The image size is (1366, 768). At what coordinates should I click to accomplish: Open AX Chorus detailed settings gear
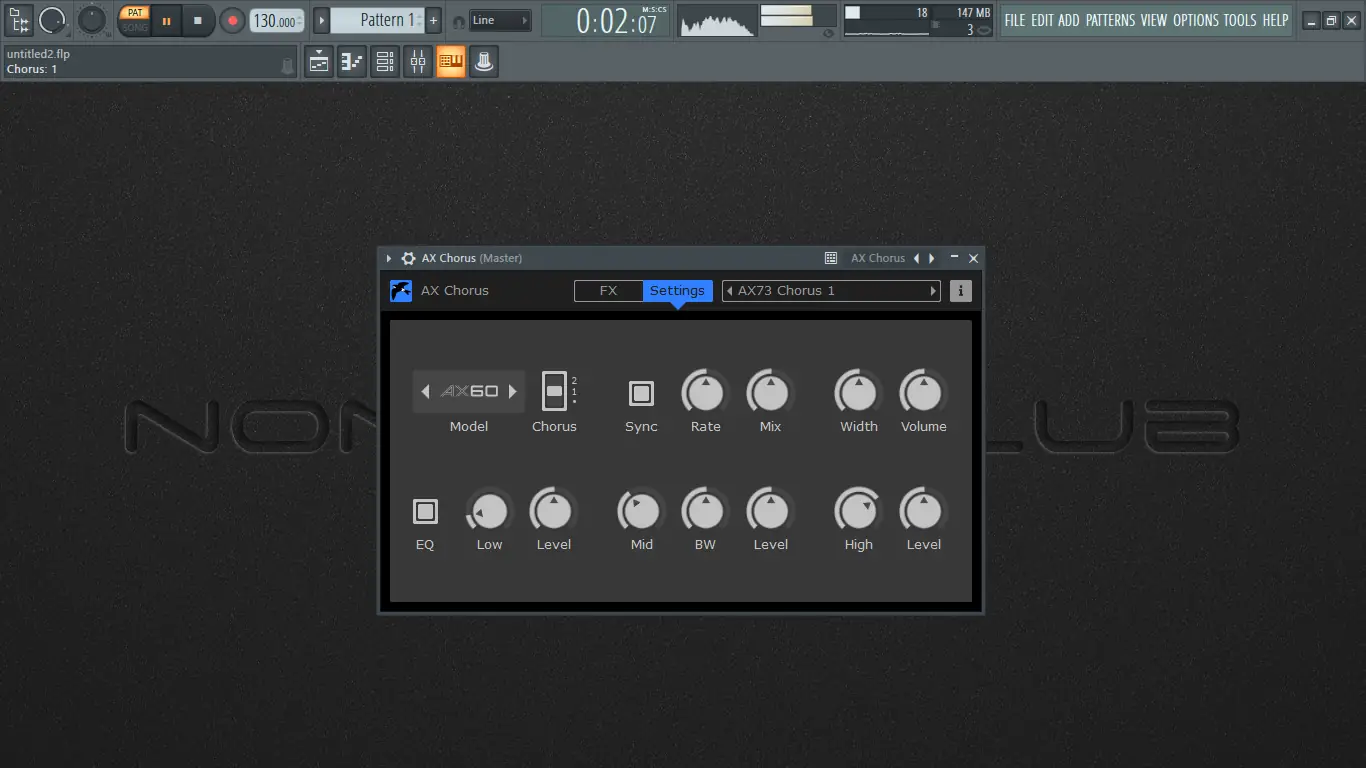(x=408, y=258)
